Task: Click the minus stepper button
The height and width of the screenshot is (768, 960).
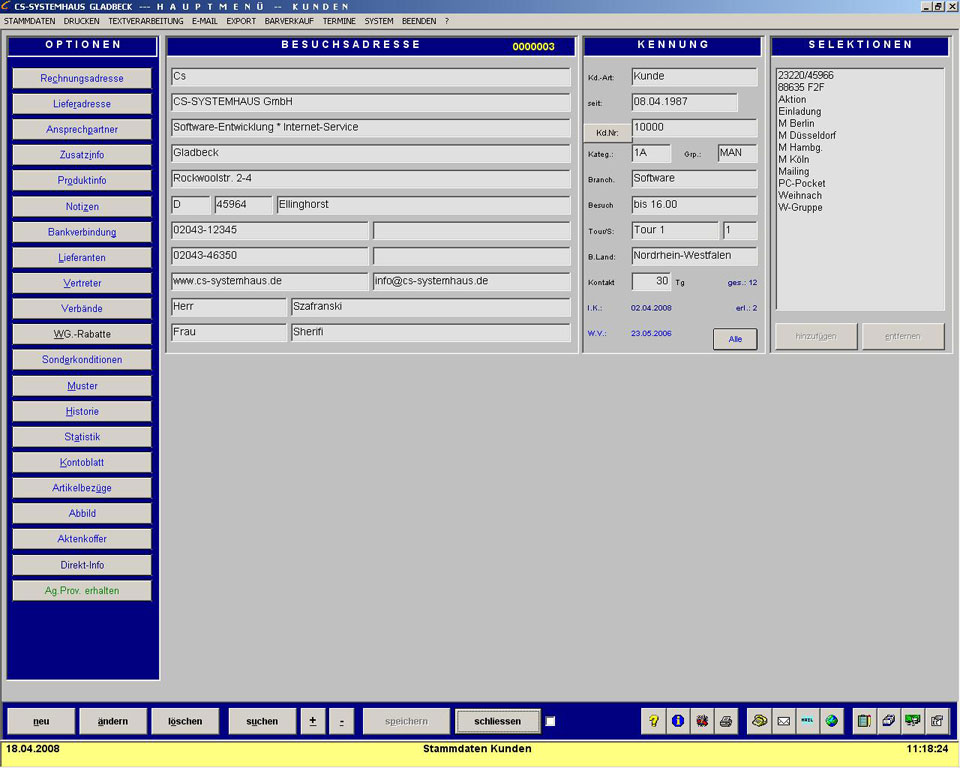Action: pos(341,721)
